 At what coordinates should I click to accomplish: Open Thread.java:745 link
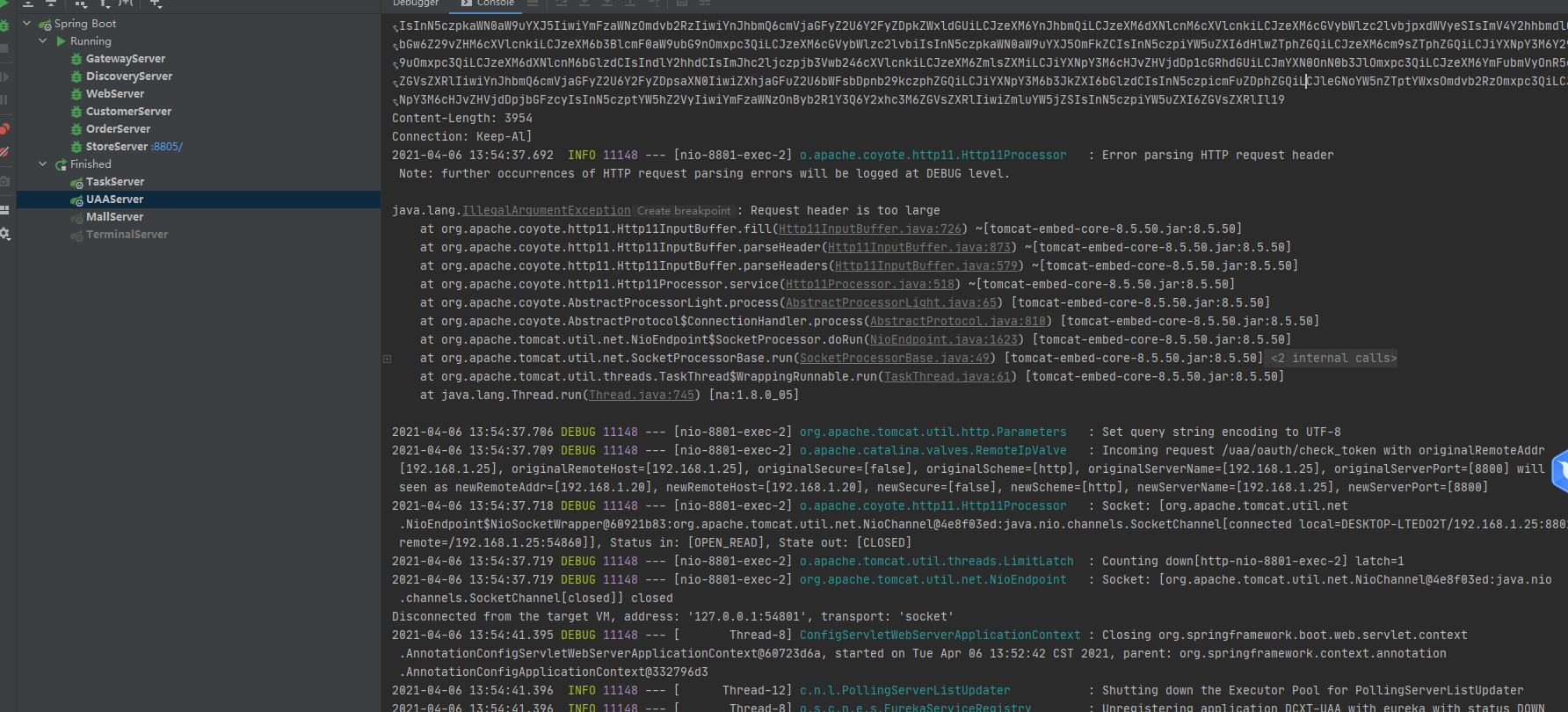[642, 396]
